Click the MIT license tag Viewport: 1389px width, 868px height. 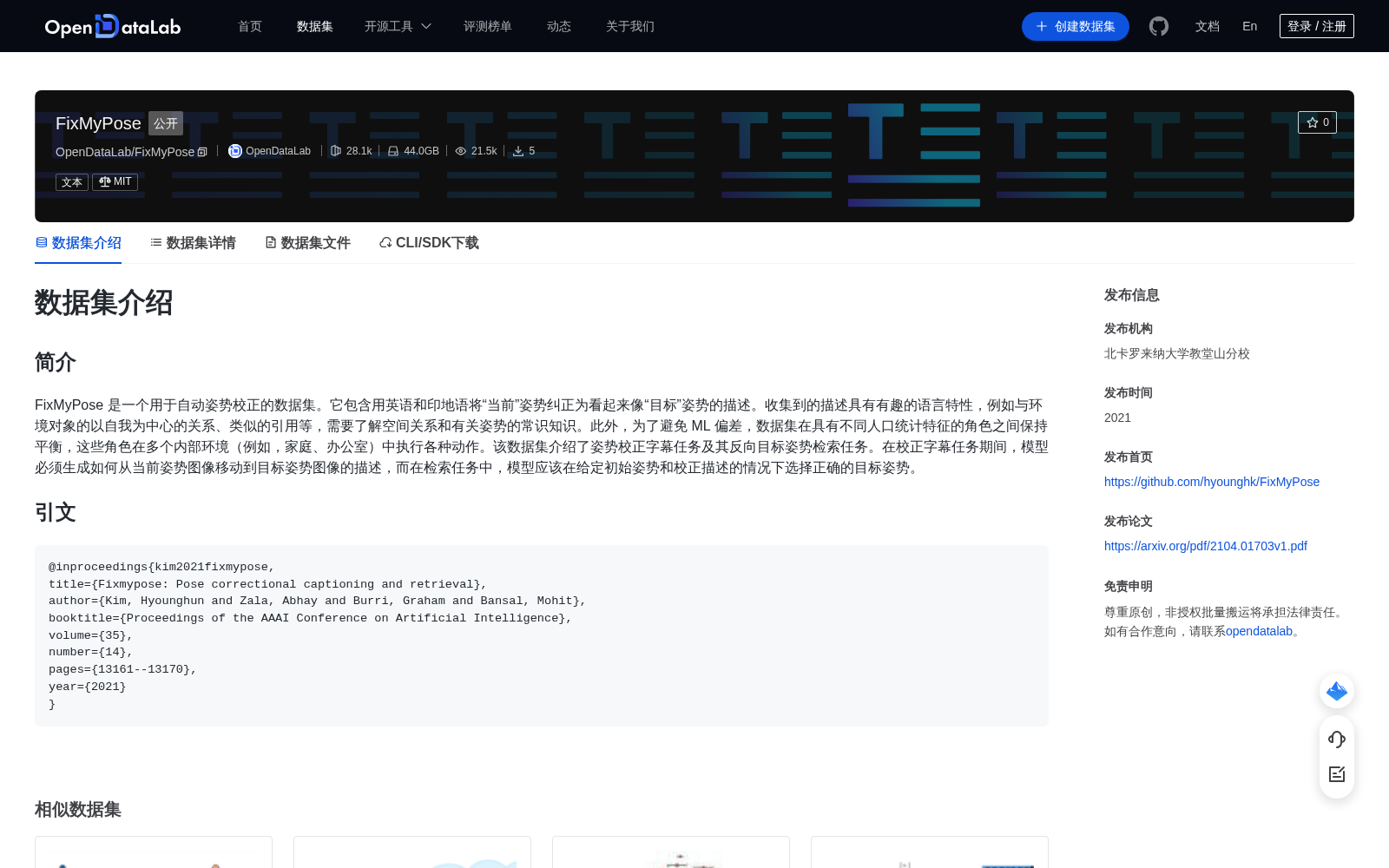click(115, 182)
